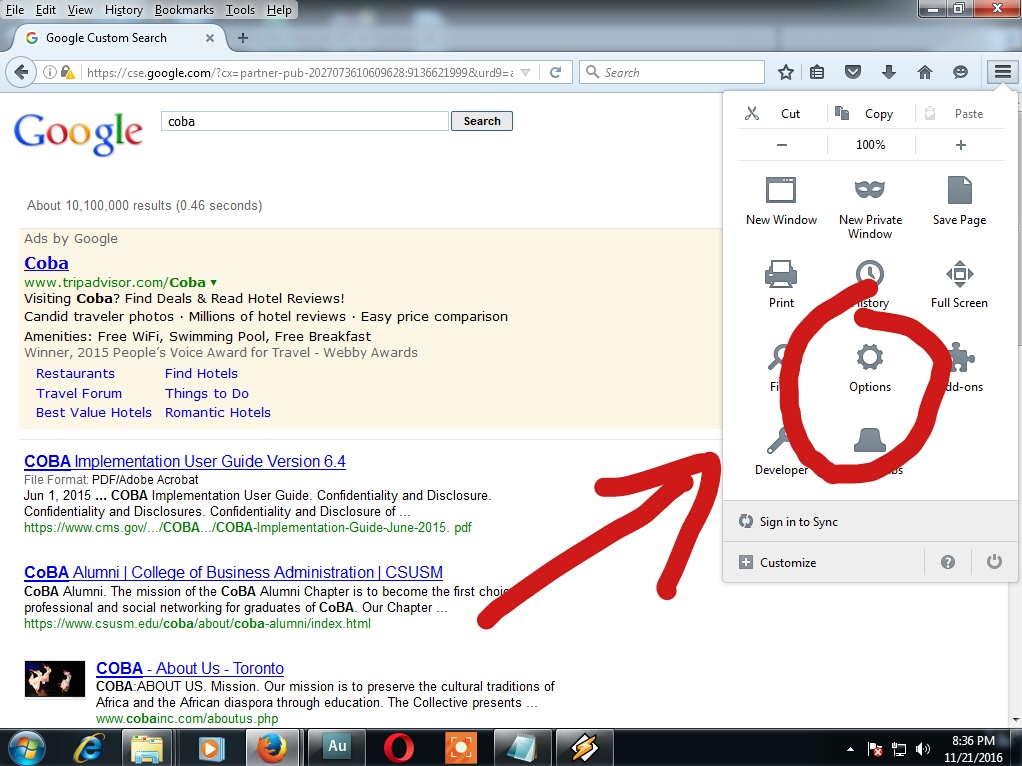The height and width of the screenshot is (766, 1022).
Task: Open the File menu
Action: point(14,10)
